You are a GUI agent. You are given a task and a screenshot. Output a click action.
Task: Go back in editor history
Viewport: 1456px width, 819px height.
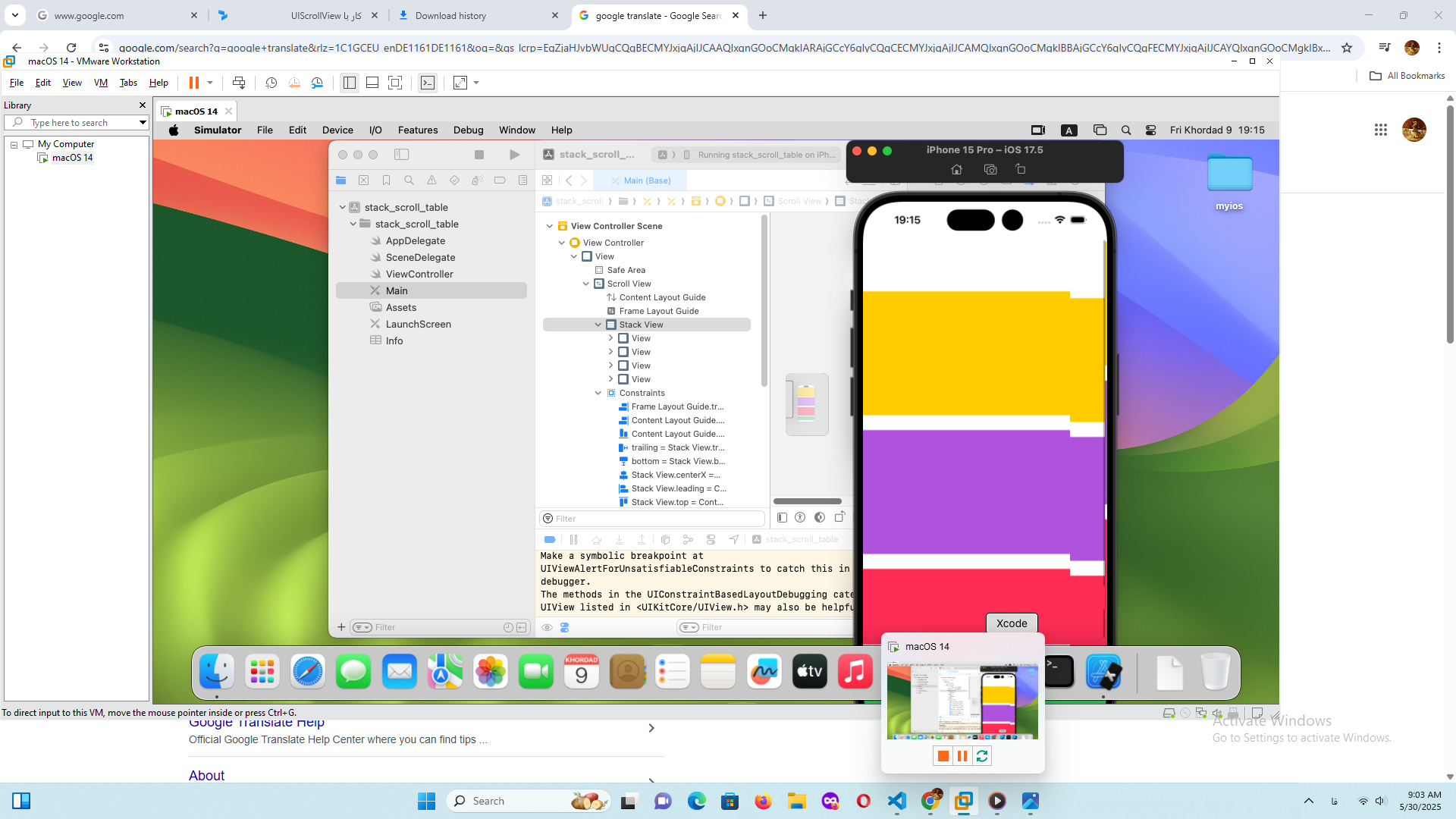(x=569, y=180)
